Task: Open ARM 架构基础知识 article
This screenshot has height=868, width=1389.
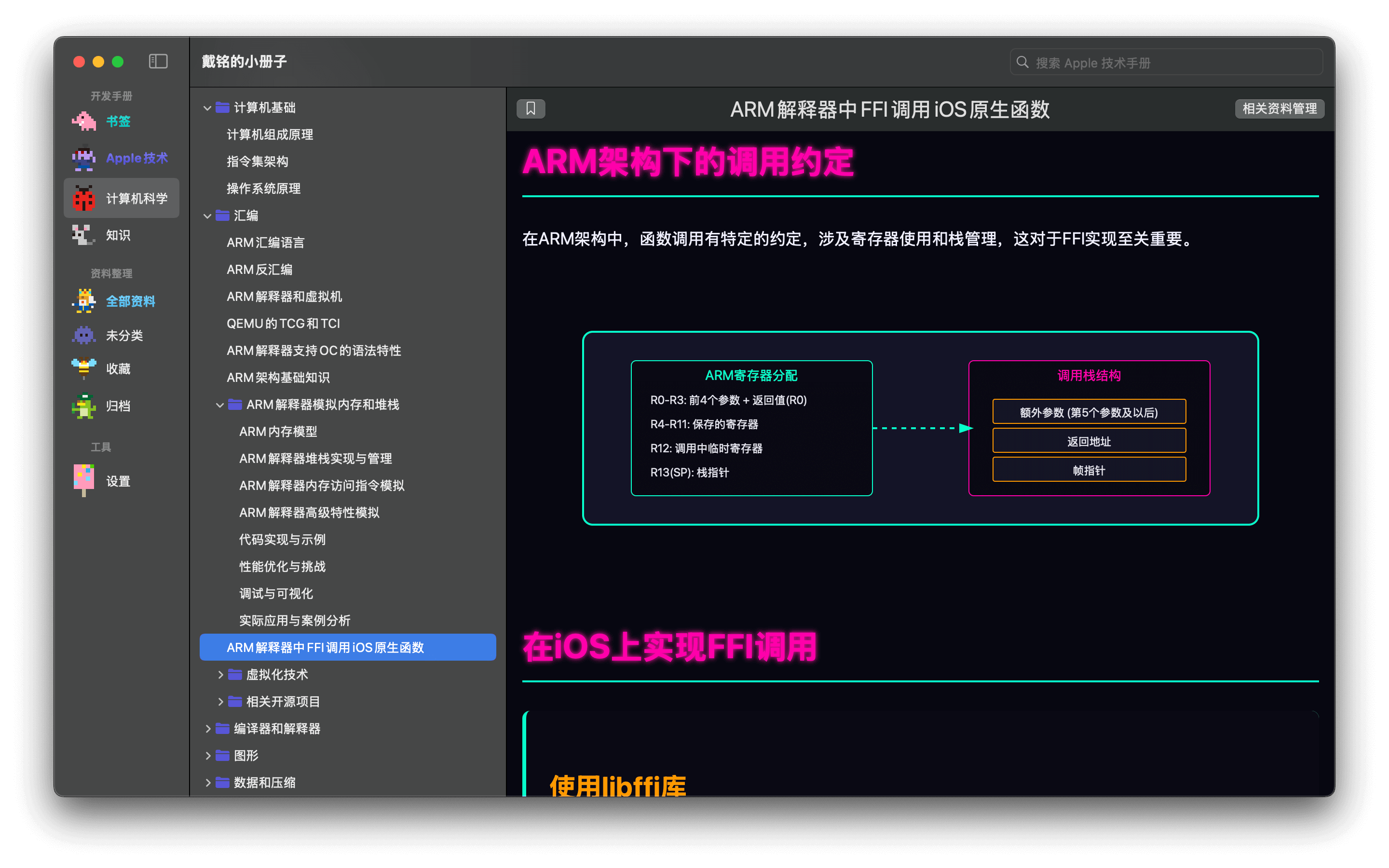Action: 278,377
